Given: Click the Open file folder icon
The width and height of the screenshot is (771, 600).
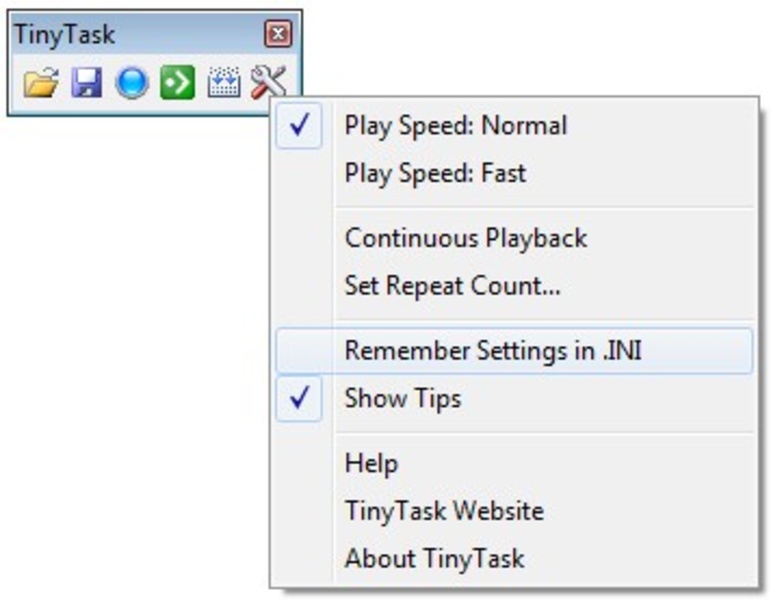Looking at the screenshot, I should [x=41, y=83].
